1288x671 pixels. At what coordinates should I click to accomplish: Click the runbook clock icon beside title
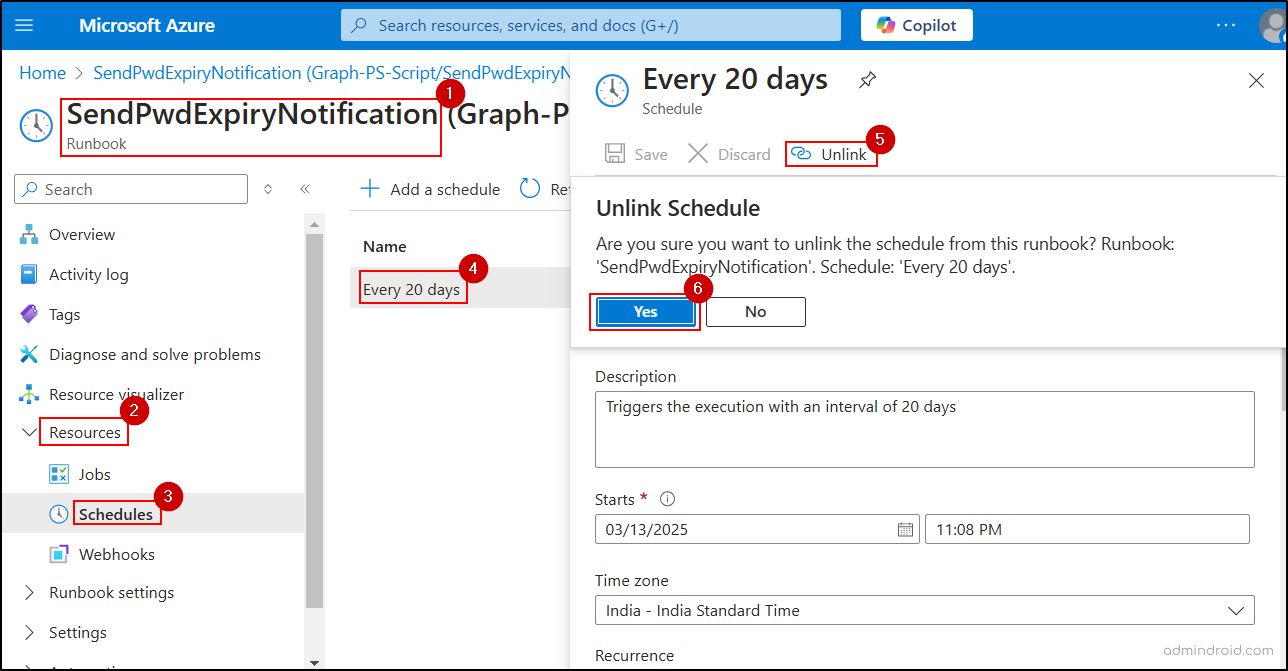click(x=37, y=125)
